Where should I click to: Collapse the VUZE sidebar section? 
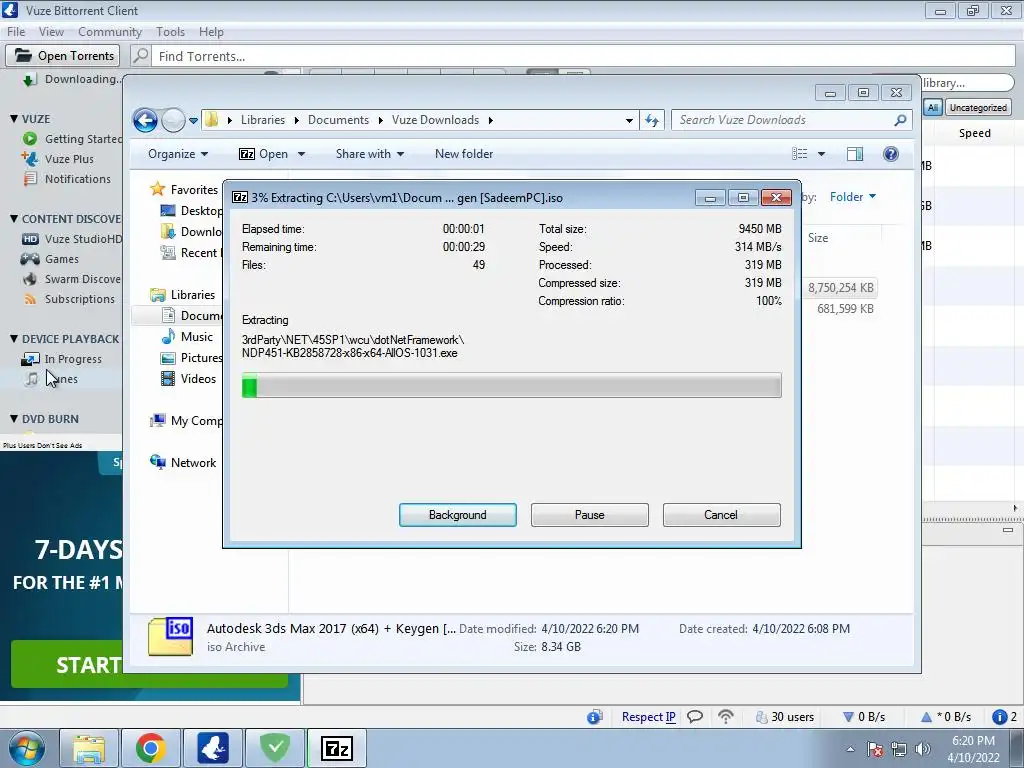pyautogui.click(x=14, y=119)
